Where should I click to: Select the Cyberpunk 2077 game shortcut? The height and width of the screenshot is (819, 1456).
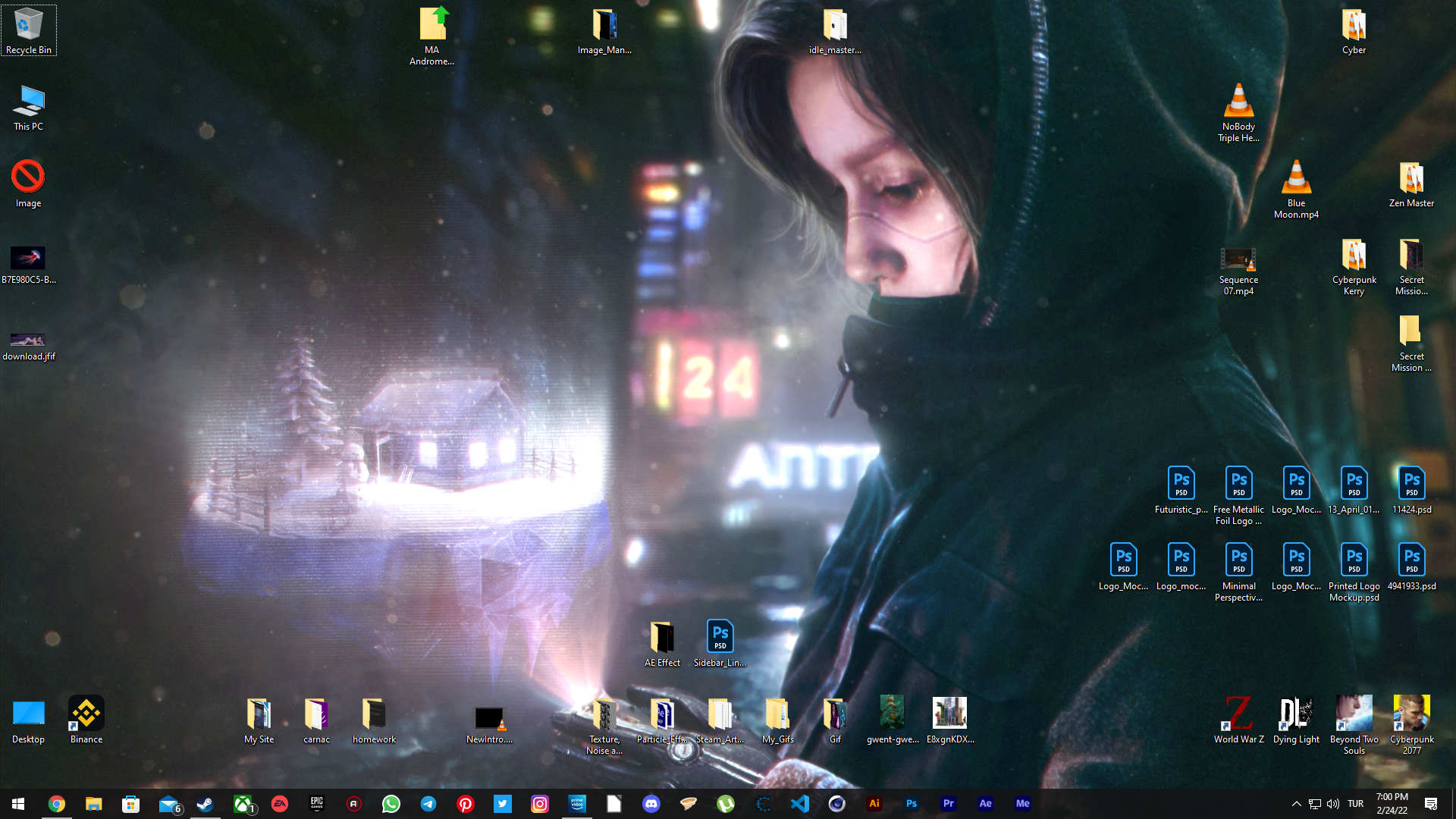click(x=1411, y=724)
